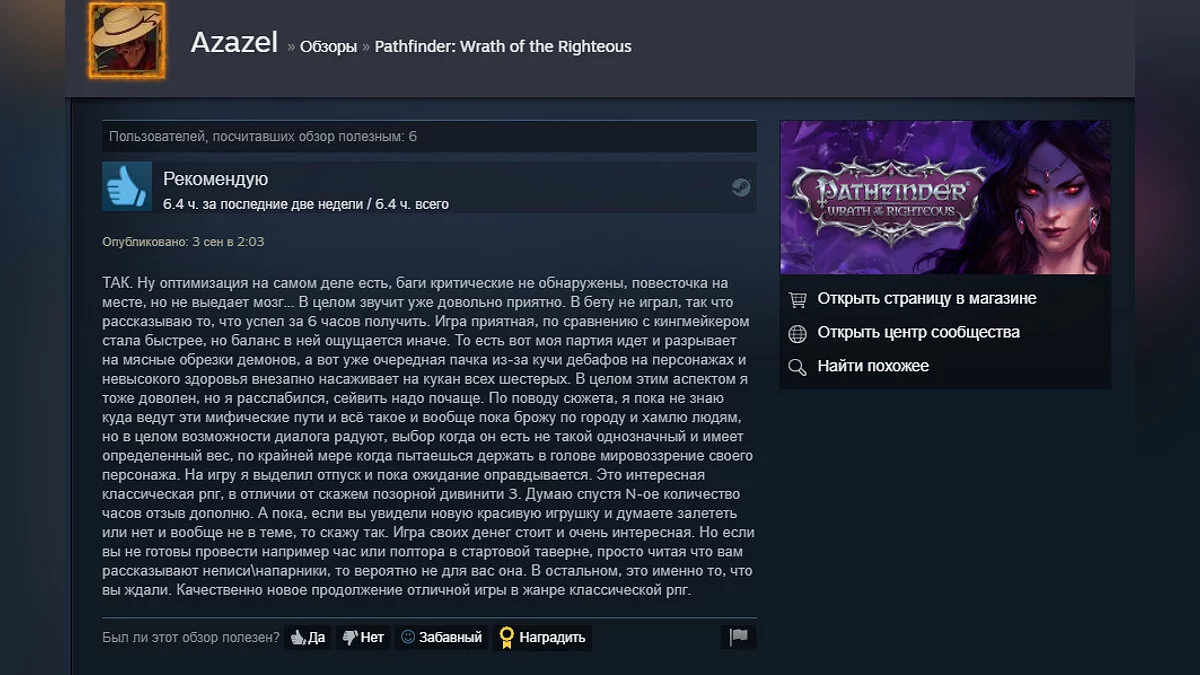Click the blue thumbs-up recommendation icon
This screenshot has width=1200, height=675.
tap(127, 186)
